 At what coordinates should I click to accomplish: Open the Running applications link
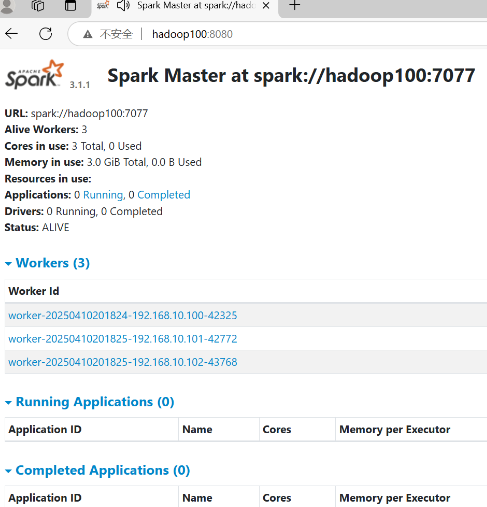click(x=103, y=195)
